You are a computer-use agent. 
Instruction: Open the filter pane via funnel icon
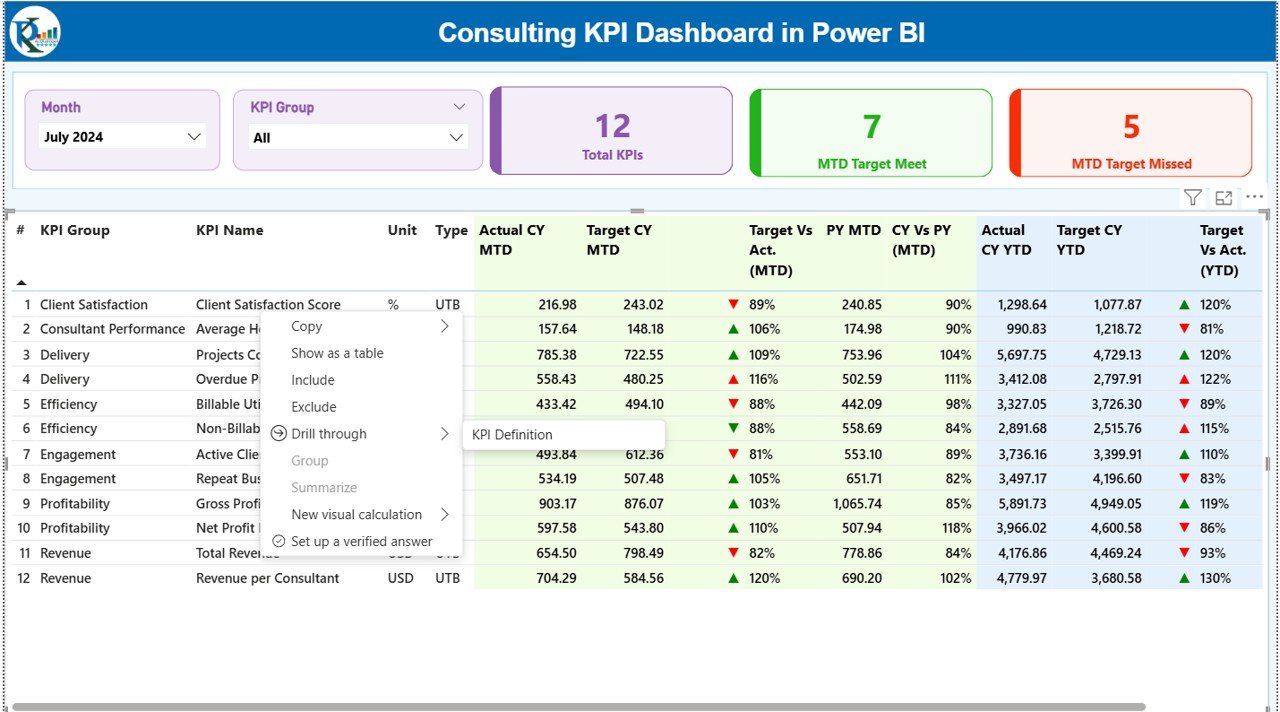point(1191,197)
